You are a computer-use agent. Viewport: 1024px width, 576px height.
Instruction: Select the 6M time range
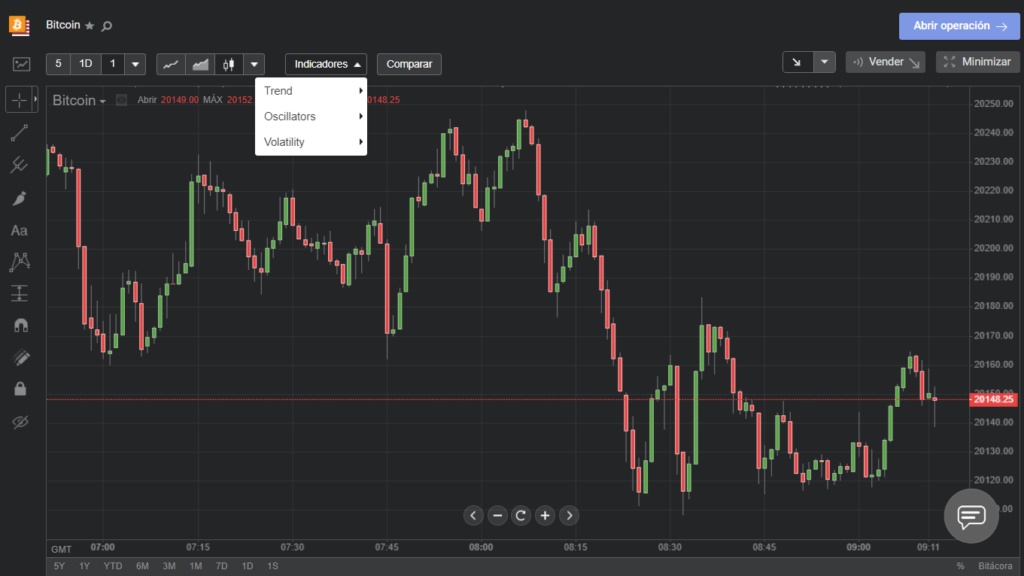[x=142, y=566]
